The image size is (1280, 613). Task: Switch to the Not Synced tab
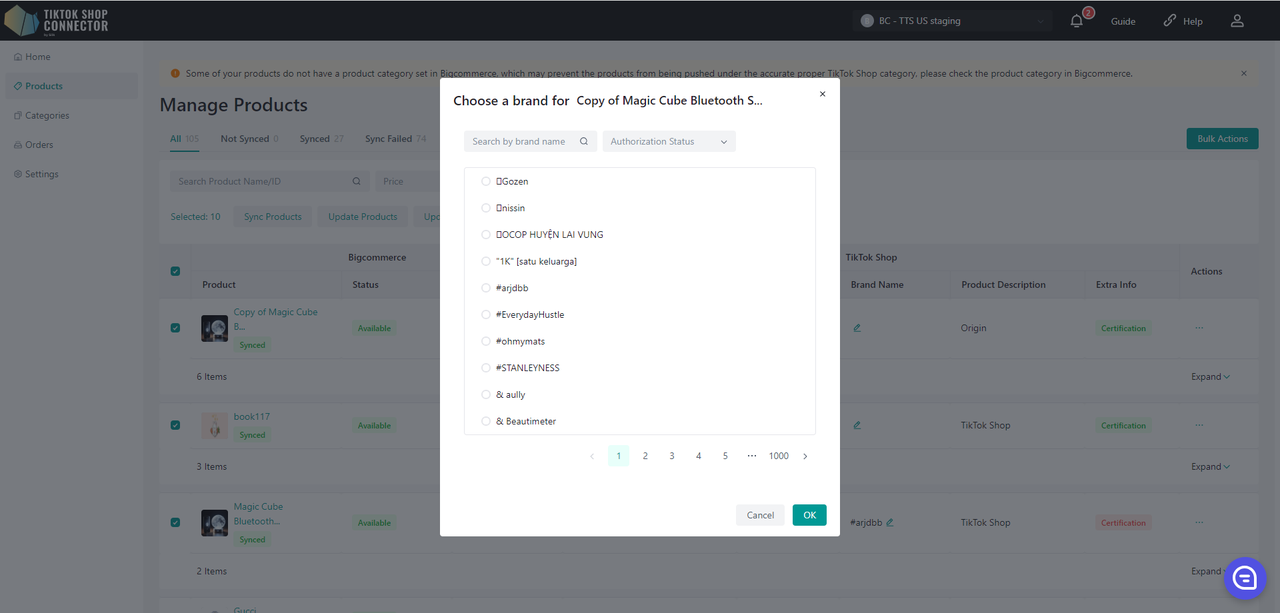249,139
